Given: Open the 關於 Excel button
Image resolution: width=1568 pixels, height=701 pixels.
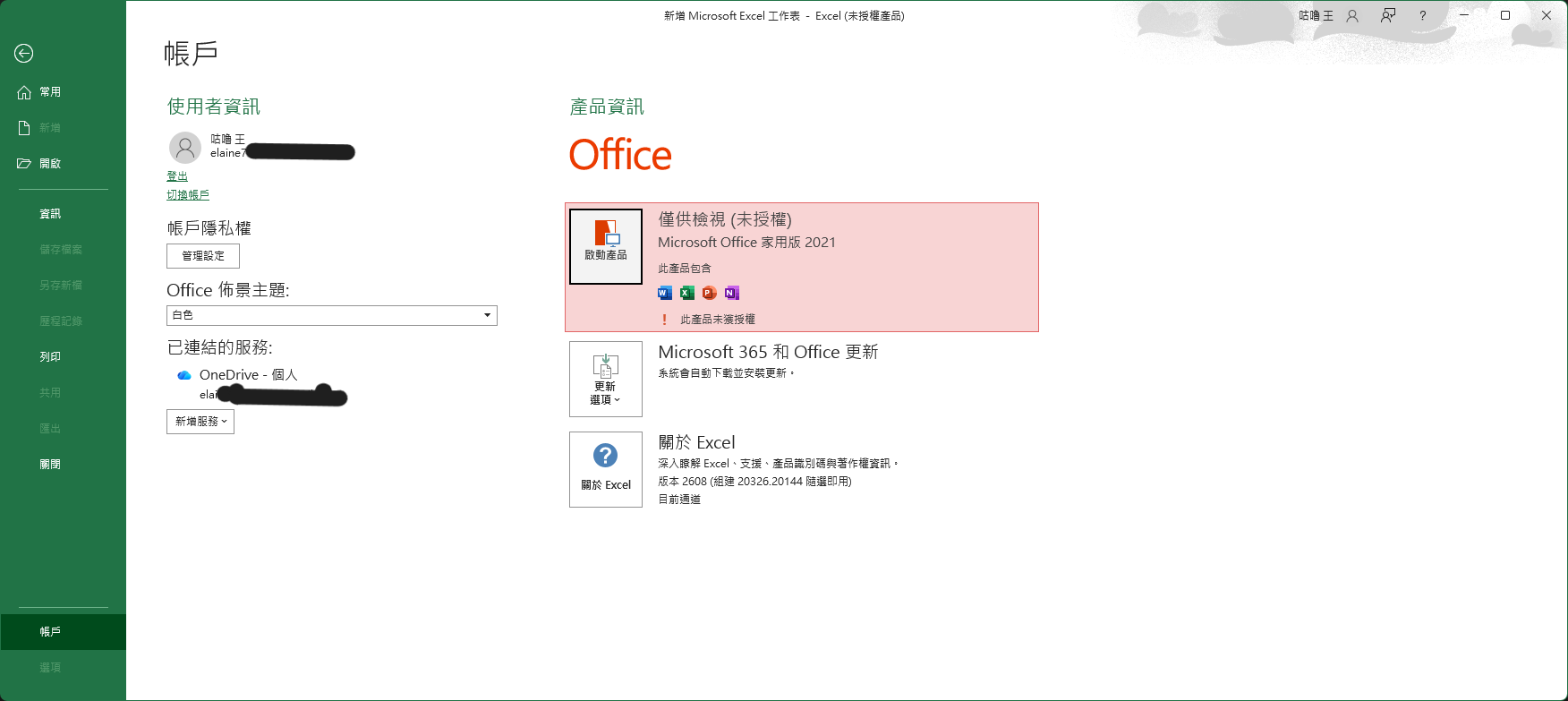Looking at the screenshot, I should tap(606, 469).
